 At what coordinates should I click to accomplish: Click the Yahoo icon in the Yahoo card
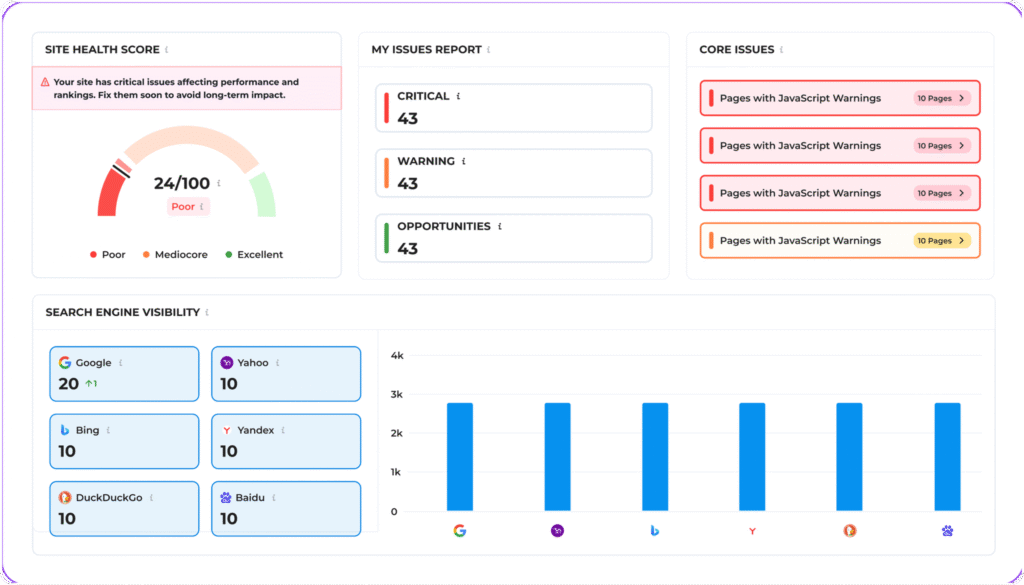pyautogui.click(x=227, y=363)
